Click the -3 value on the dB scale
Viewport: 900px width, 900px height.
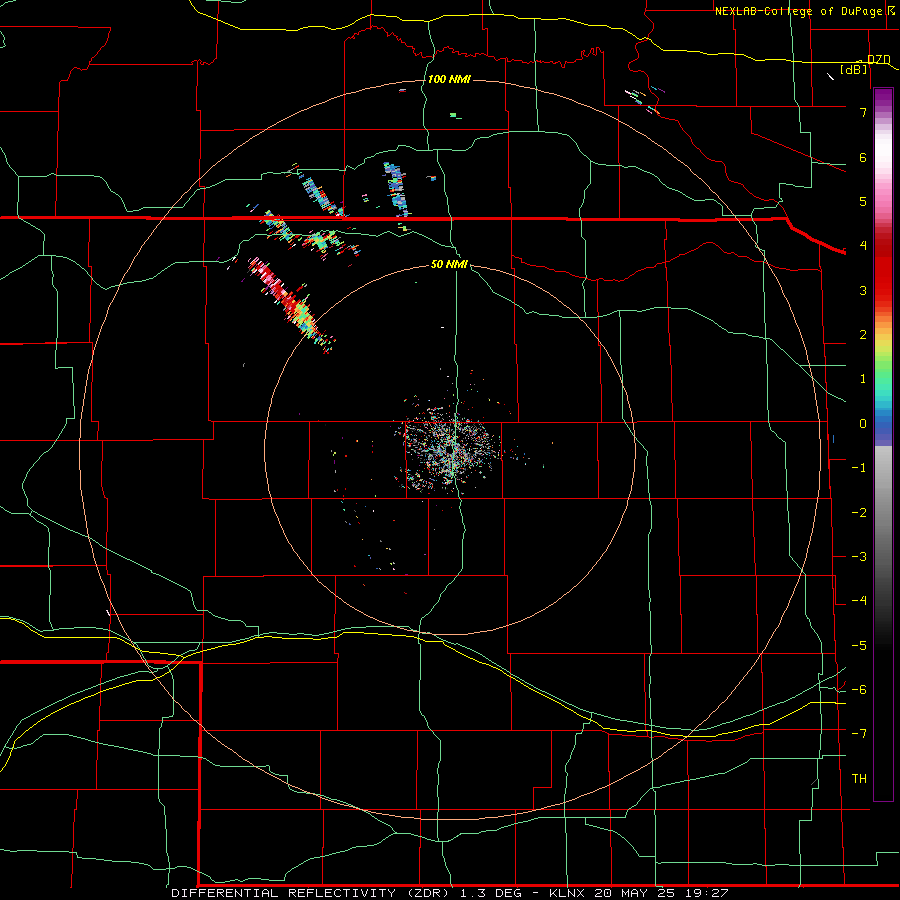pyautogui.click(x=859, y=557)
